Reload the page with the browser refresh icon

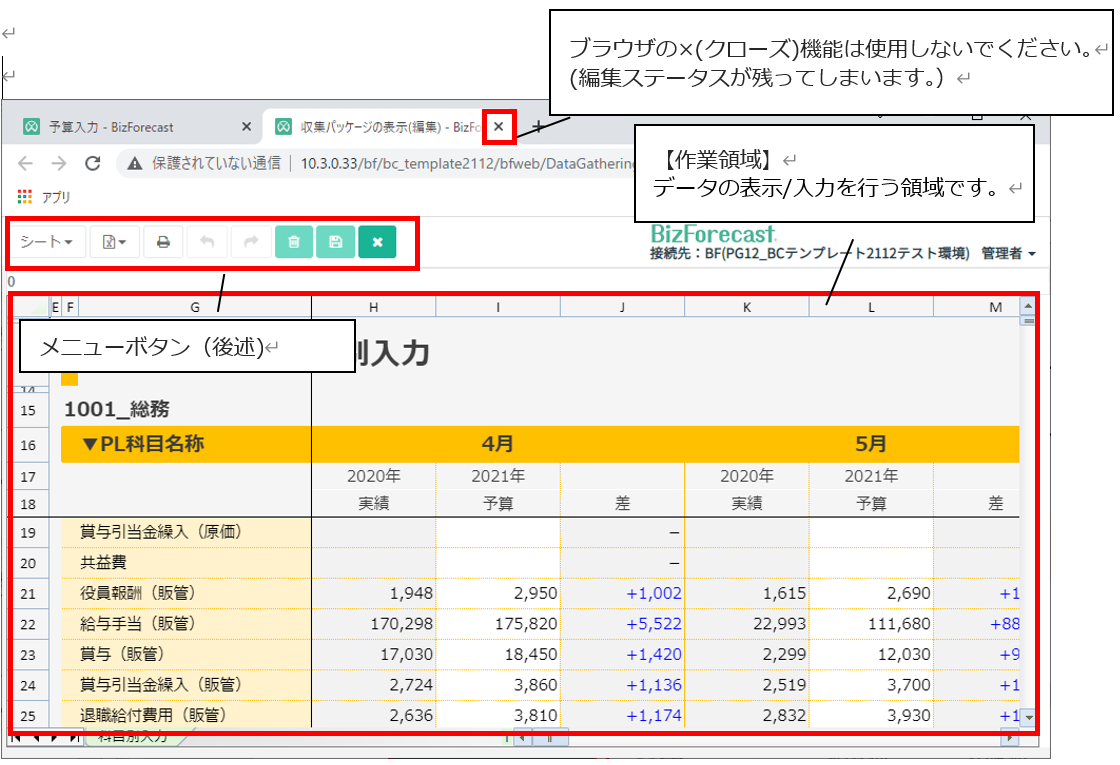pos(93,163)
